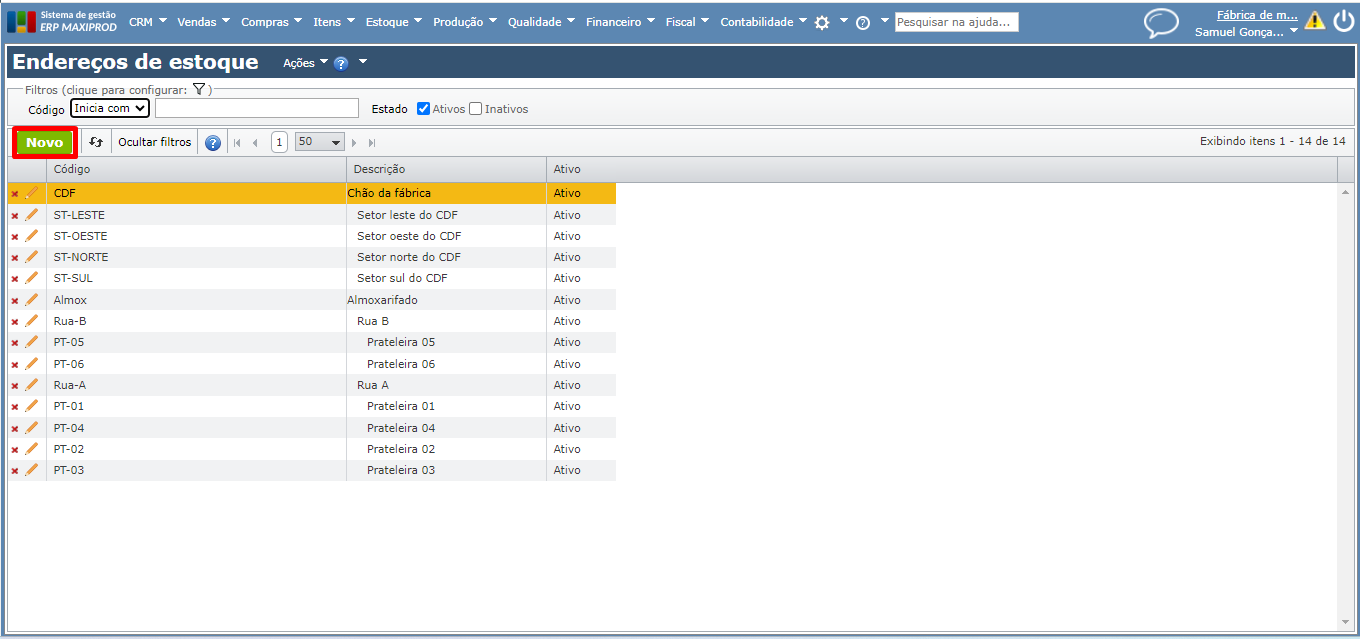Open the help question mark in top menu

[863, 22]
